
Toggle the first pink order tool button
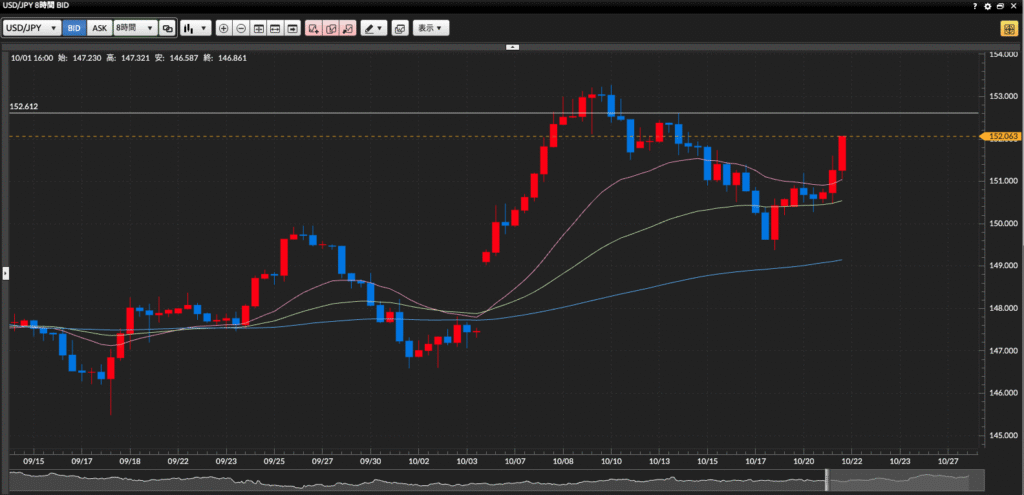click(314, 28)
